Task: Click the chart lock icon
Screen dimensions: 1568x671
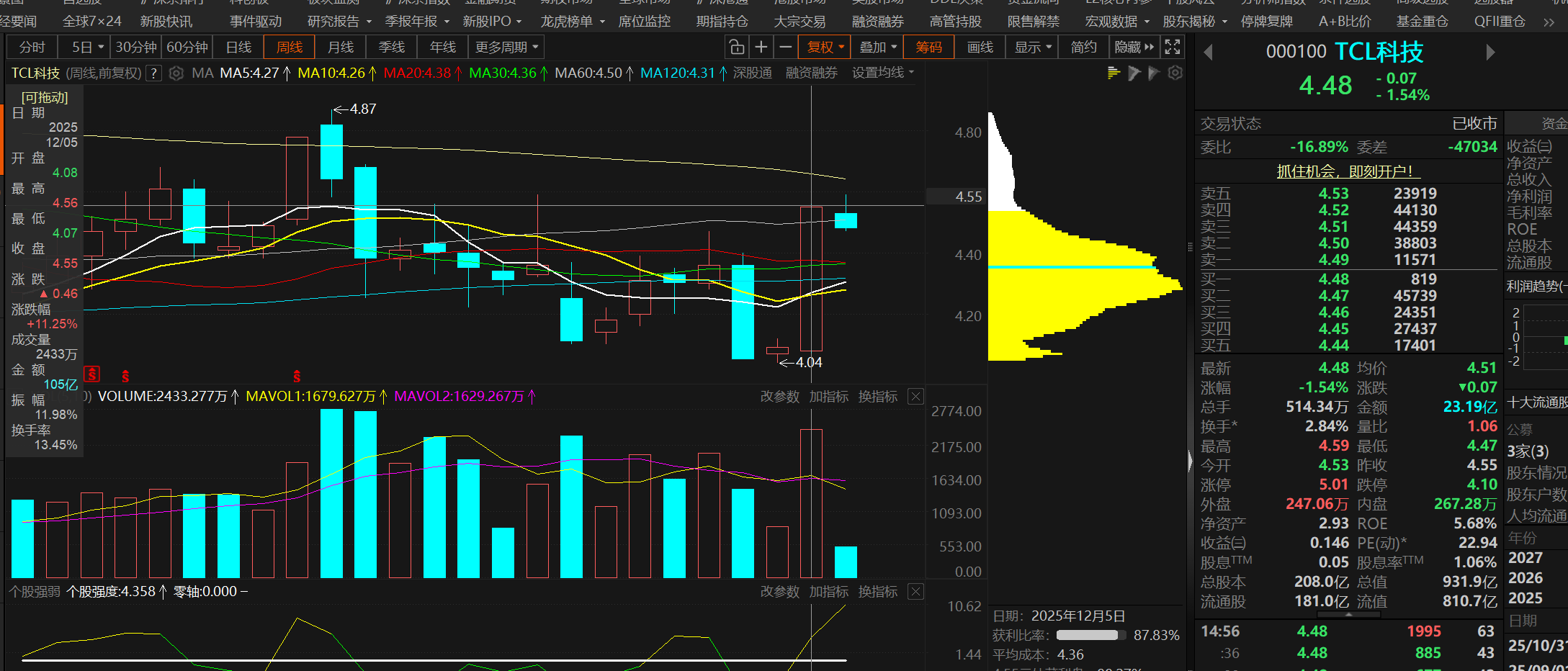Action: [736, 48]
